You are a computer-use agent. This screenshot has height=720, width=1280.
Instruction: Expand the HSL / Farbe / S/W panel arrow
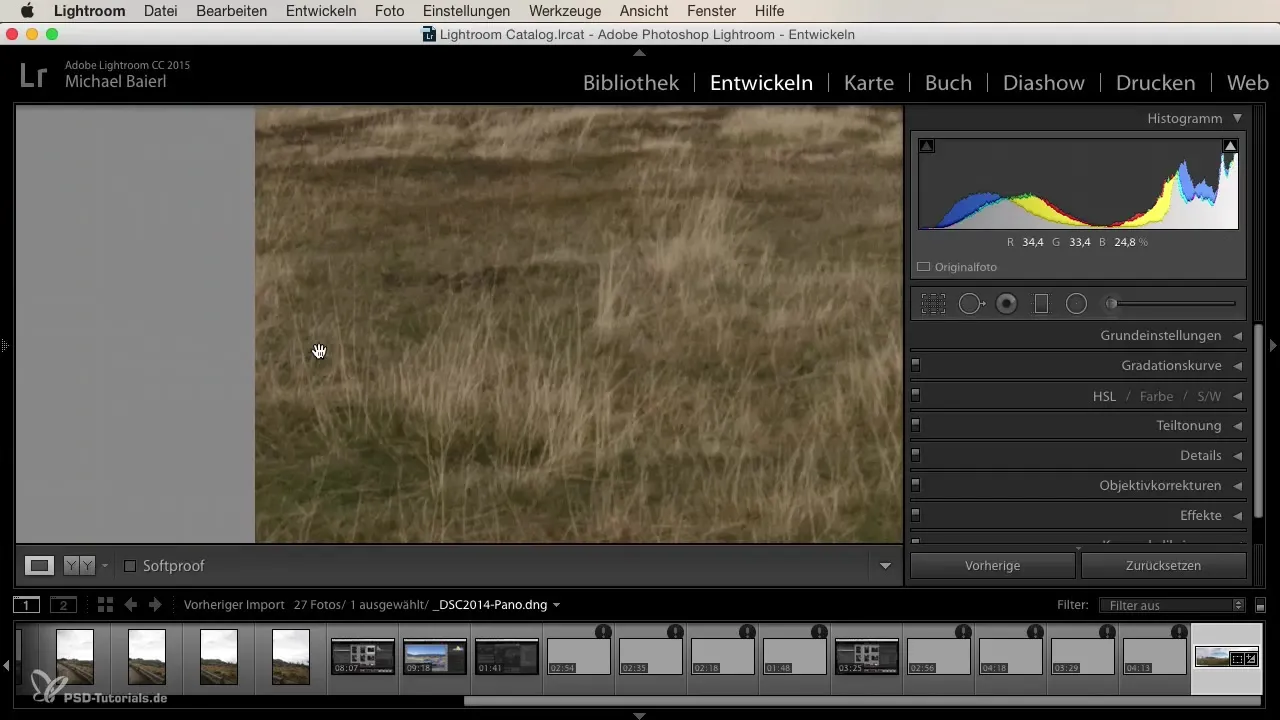(x=1237, y=396)
